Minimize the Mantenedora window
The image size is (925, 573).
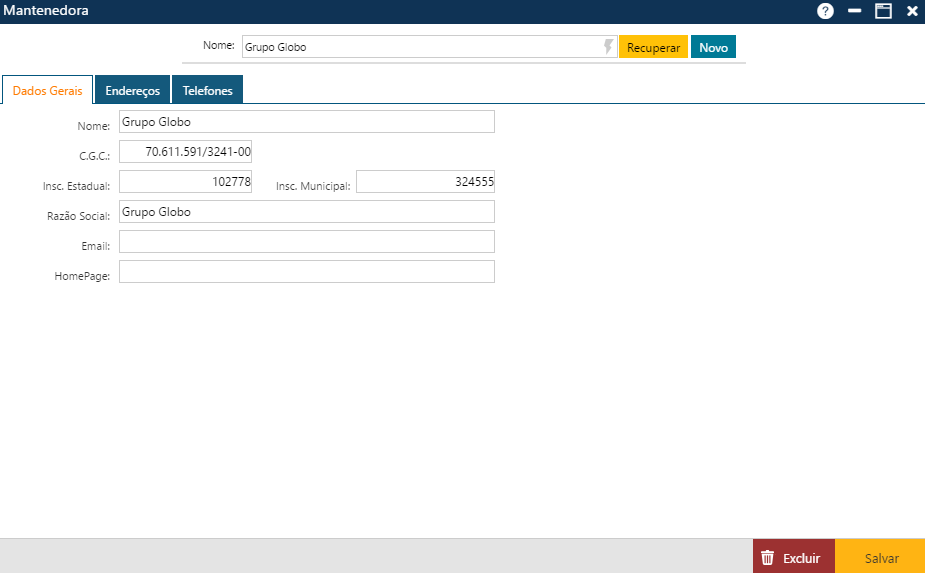[x=855, y=11]
